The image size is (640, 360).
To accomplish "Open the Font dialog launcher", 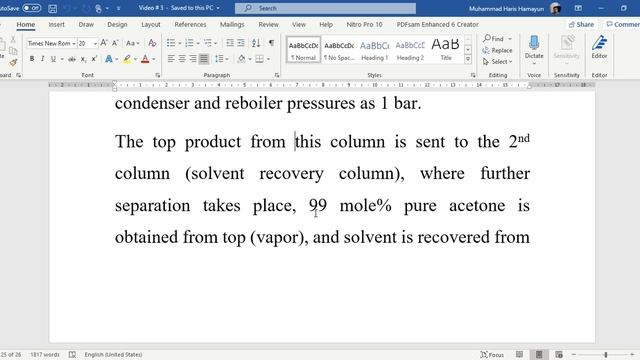I will 158,75.
